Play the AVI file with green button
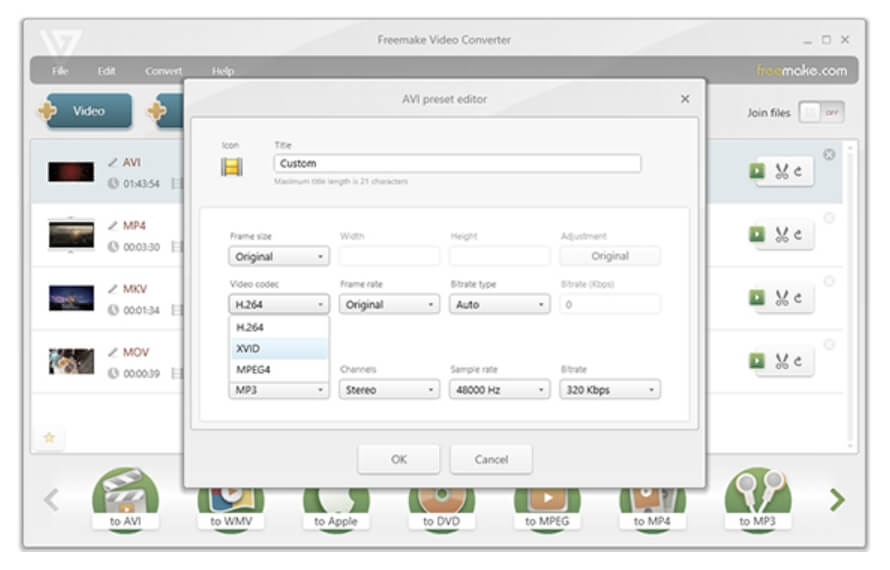890x570 pixels. click(757, 171)
